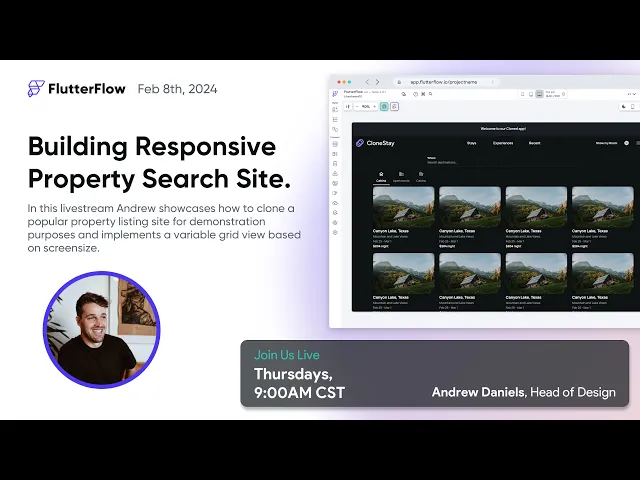Open the Settings gear at sidebar bottom
640x480 pixels.
click(335, 232)
